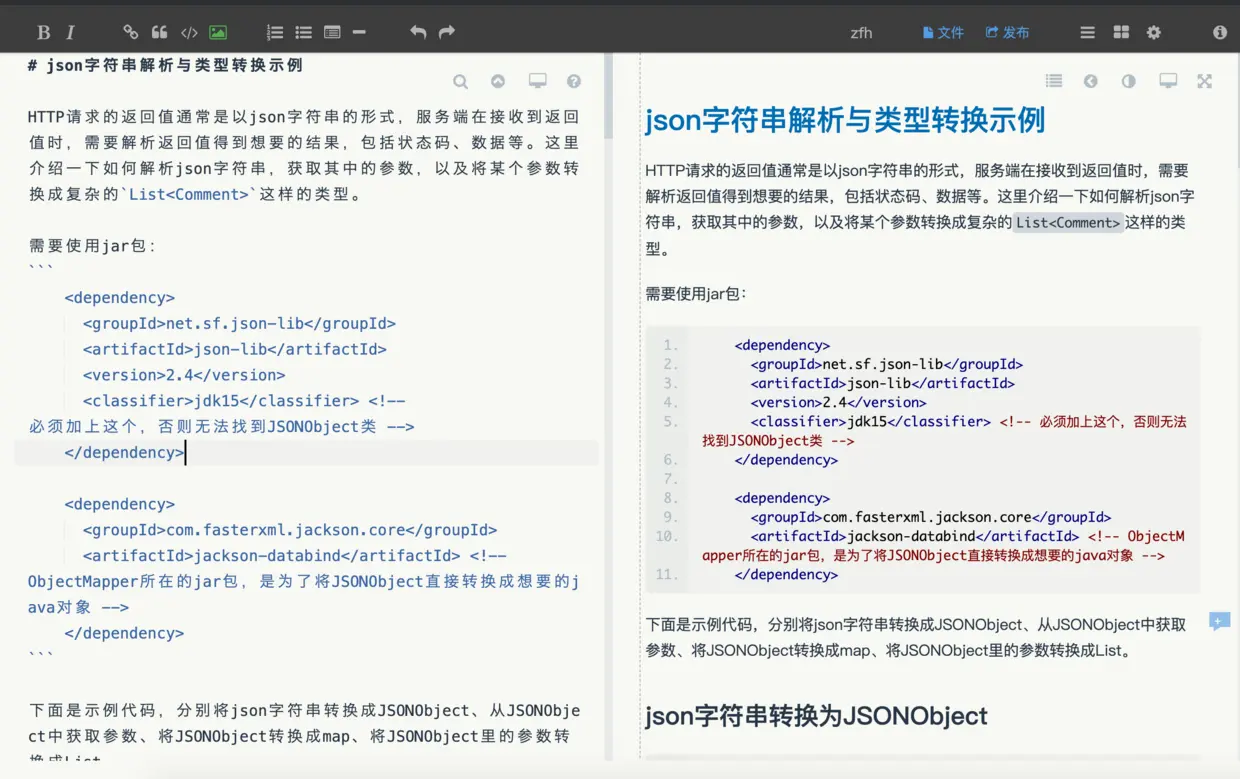The width and height of the screenshot is (1240, 779).
Task: Click the left-arrow circle icon in preview pane
Action: (x=1091, y=81)
